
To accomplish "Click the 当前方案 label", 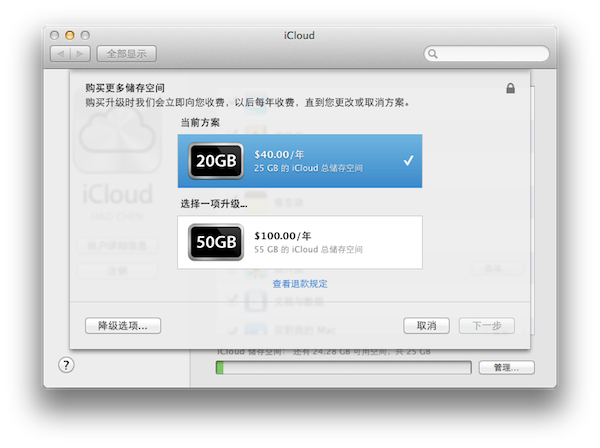I will (200, 123).
